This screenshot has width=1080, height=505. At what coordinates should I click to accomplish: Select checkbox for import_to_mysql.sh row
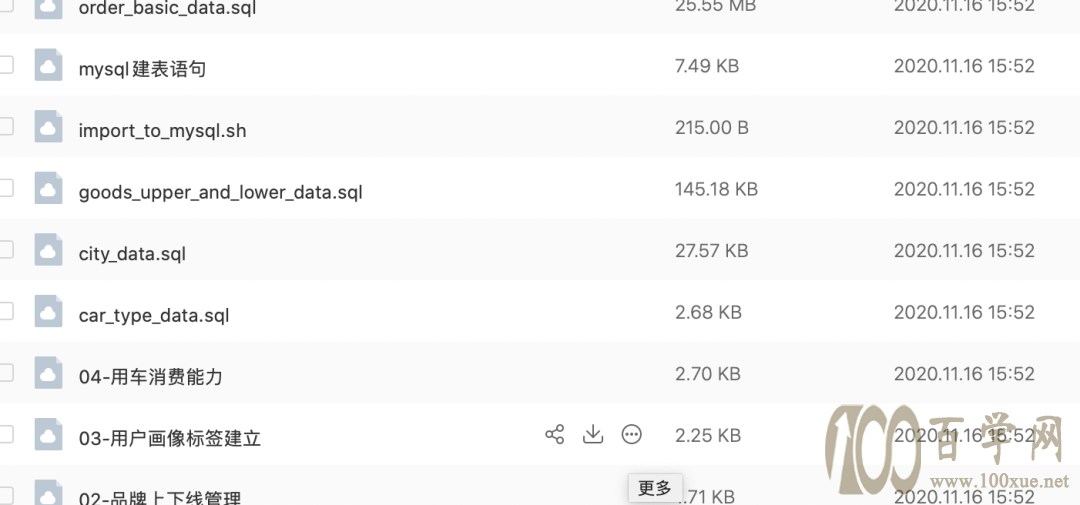6,127
